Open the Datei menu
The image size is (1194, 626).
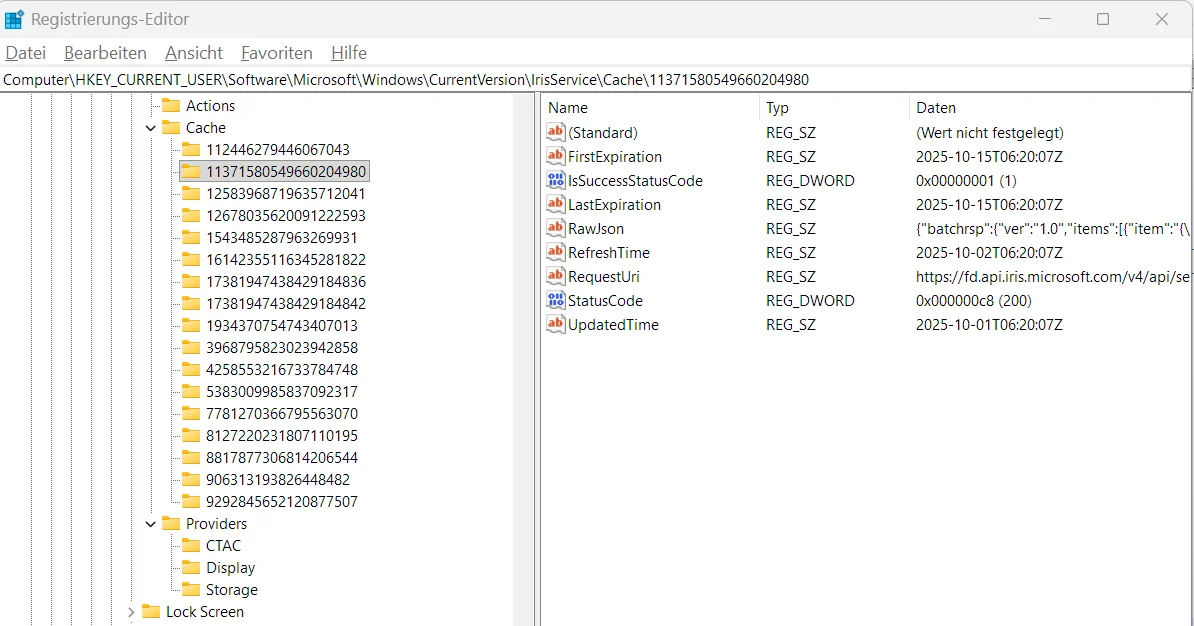coord(26,53)
